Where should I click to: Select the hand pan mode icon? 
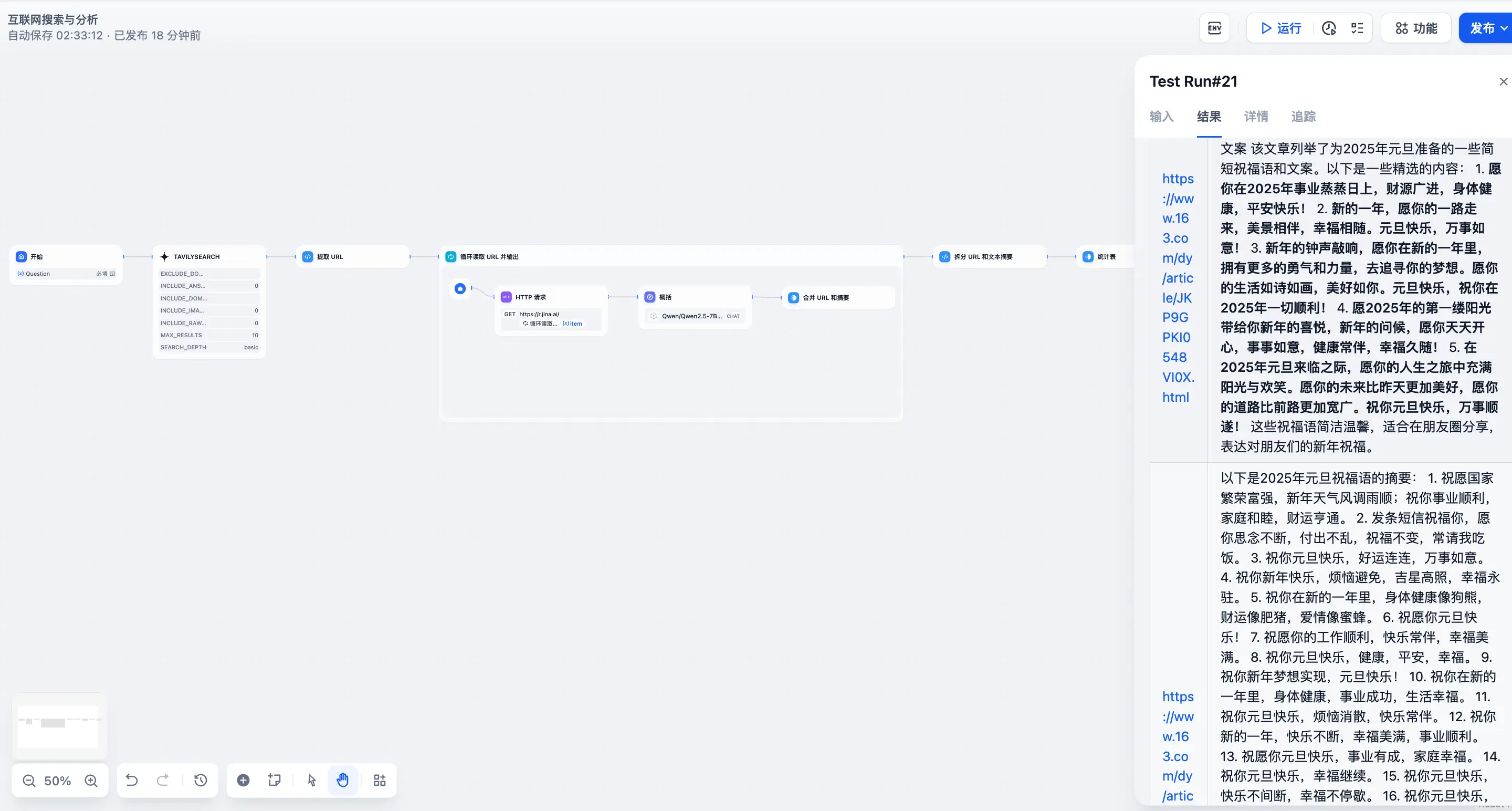pos(343,780)
